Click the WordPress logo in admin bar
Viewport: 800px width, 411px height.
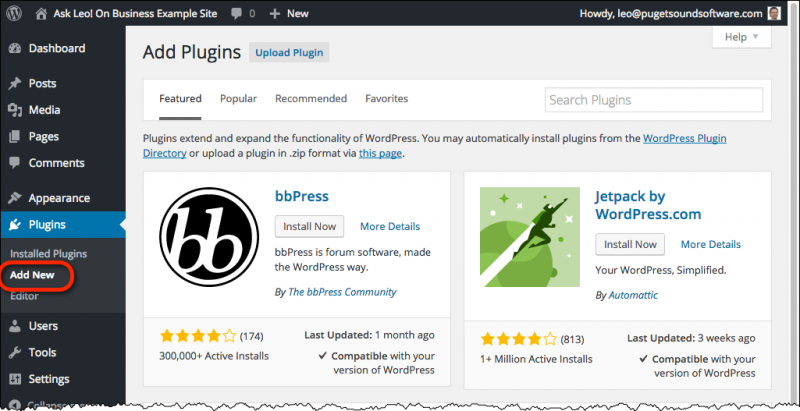click(14, 13)
